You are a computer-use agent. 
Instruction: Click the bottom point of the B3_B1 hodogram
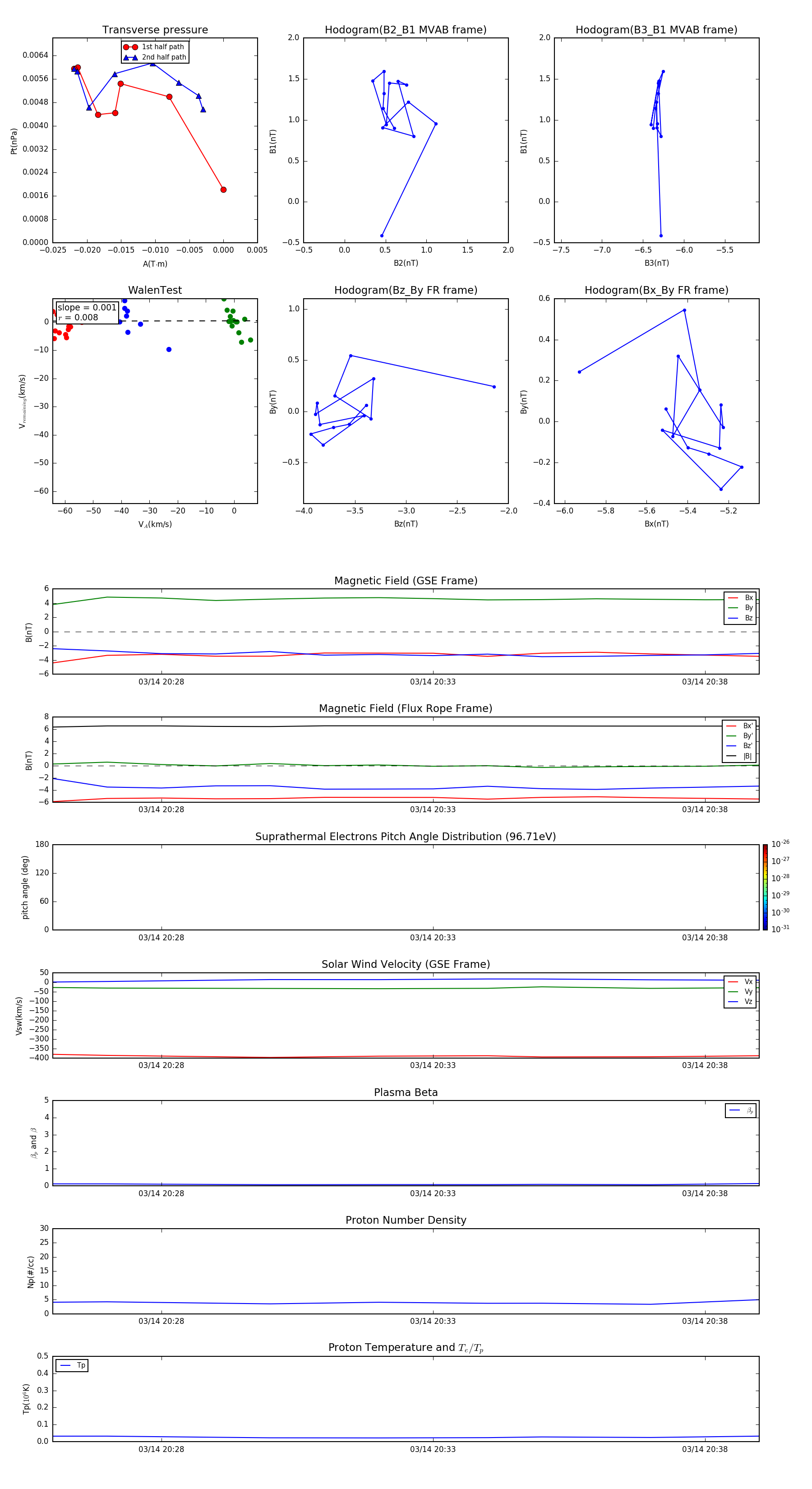click(x=661, y=236)
